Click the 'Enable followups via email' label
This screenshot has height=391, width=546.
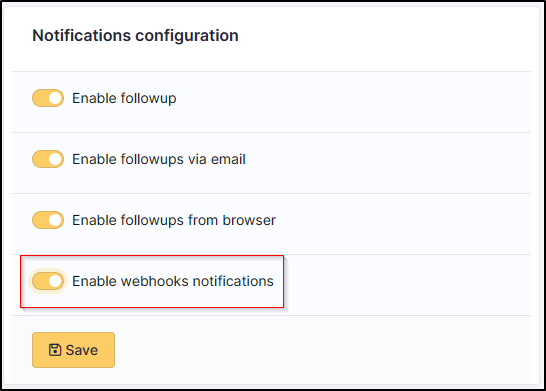(159, 159)
